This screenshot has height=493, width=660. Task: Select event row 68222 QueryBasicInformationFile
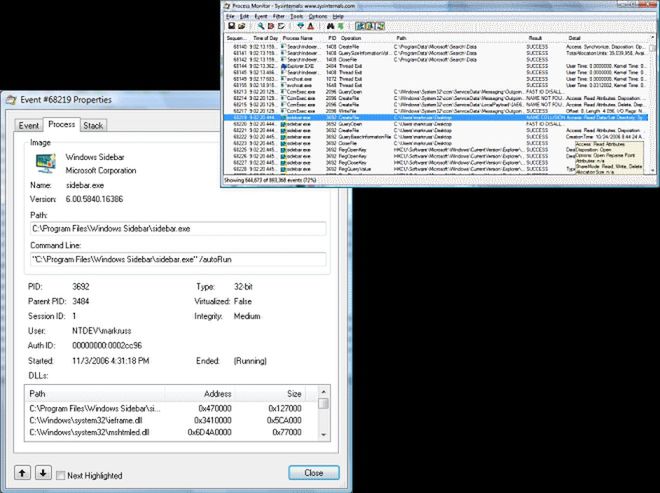pos(436,137)
